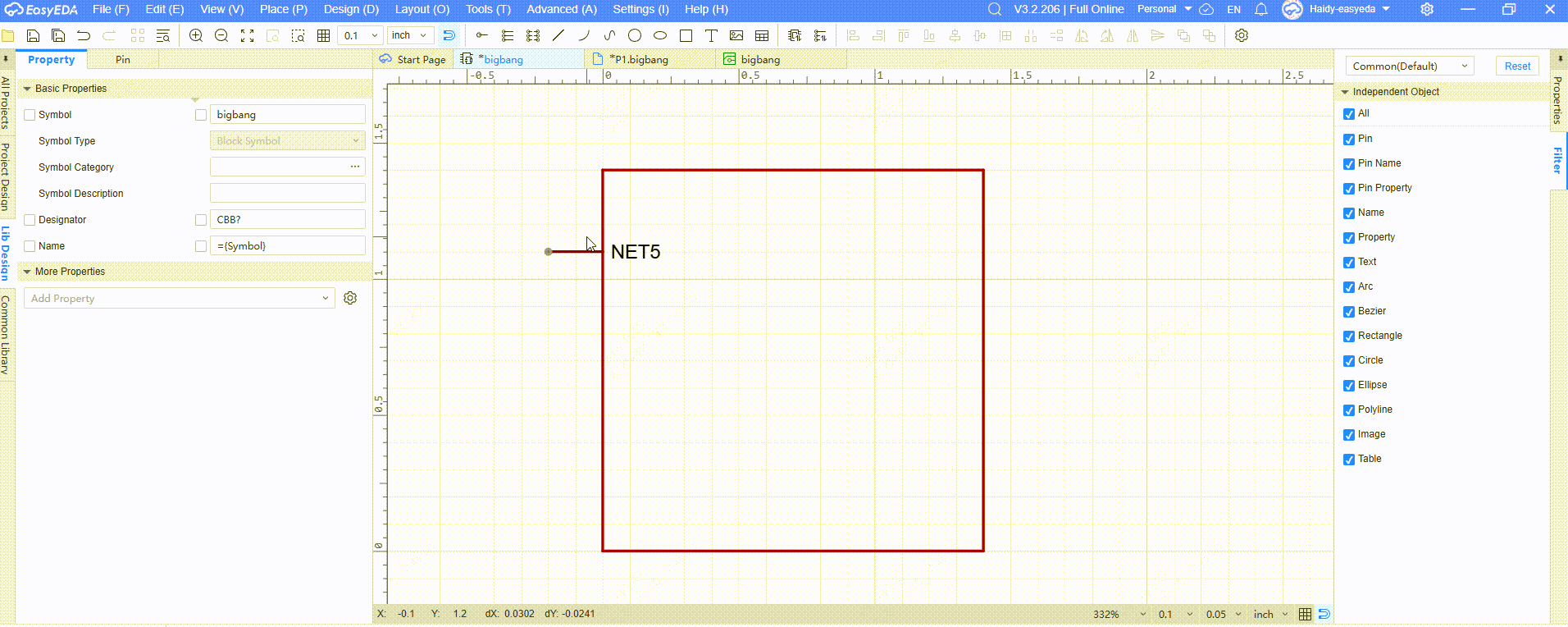Click the Designator CBB? input field
Screen dimensions: 1568x627
click(x=288, y=219)
